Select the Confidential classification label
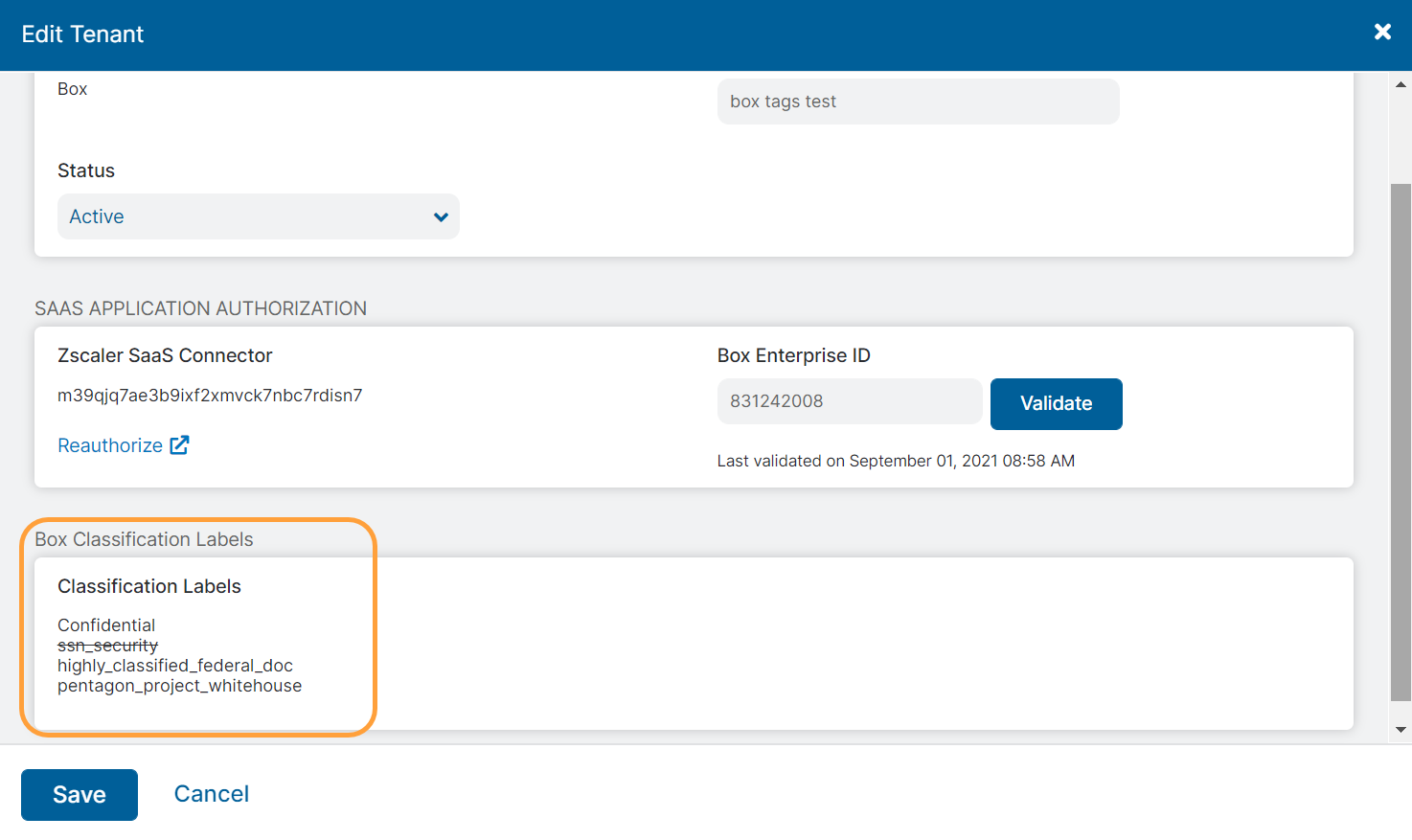 (106, 624)
